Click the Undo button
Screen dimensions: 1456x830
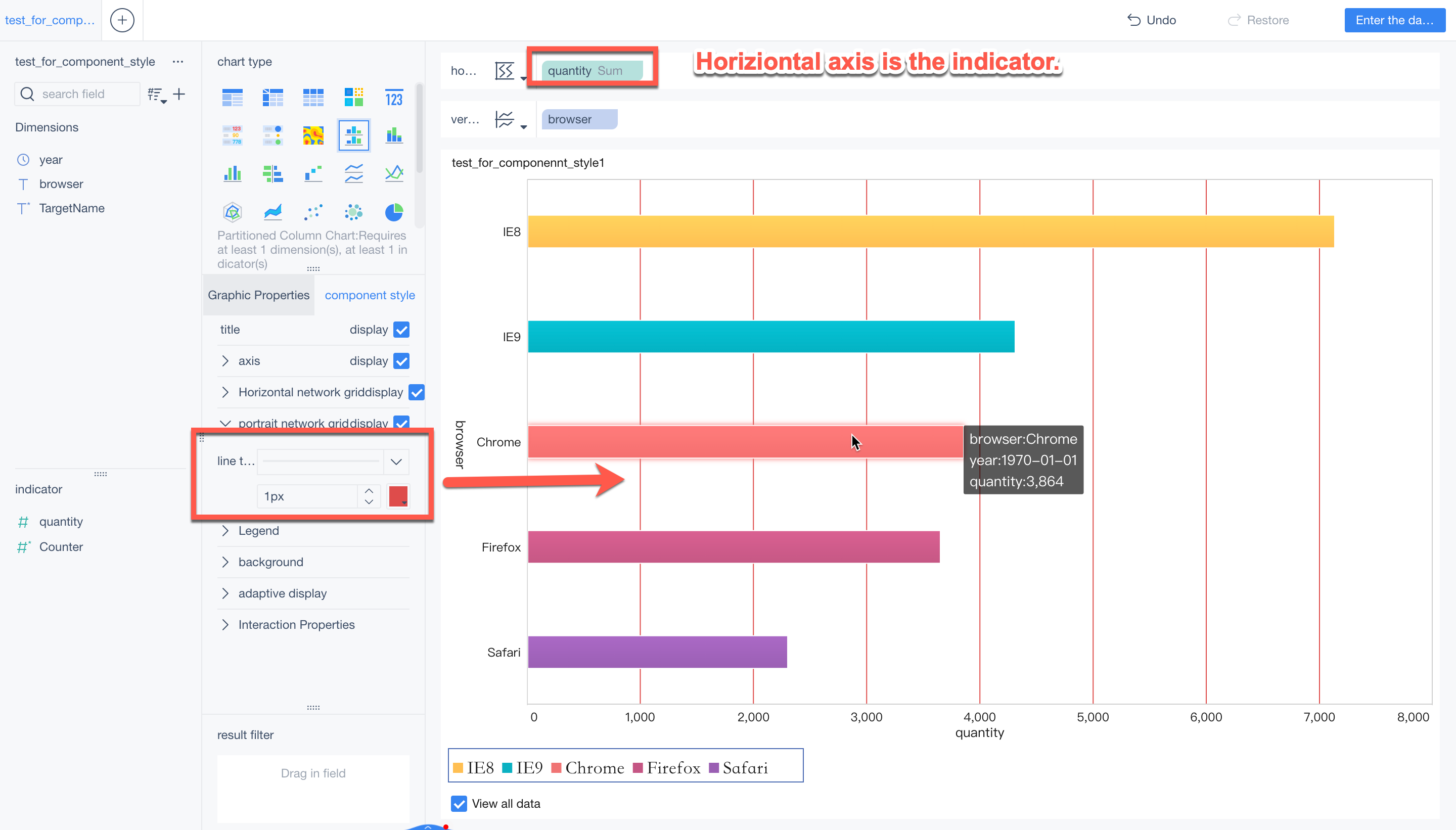pyautogui.click(x=1152, y=20)
